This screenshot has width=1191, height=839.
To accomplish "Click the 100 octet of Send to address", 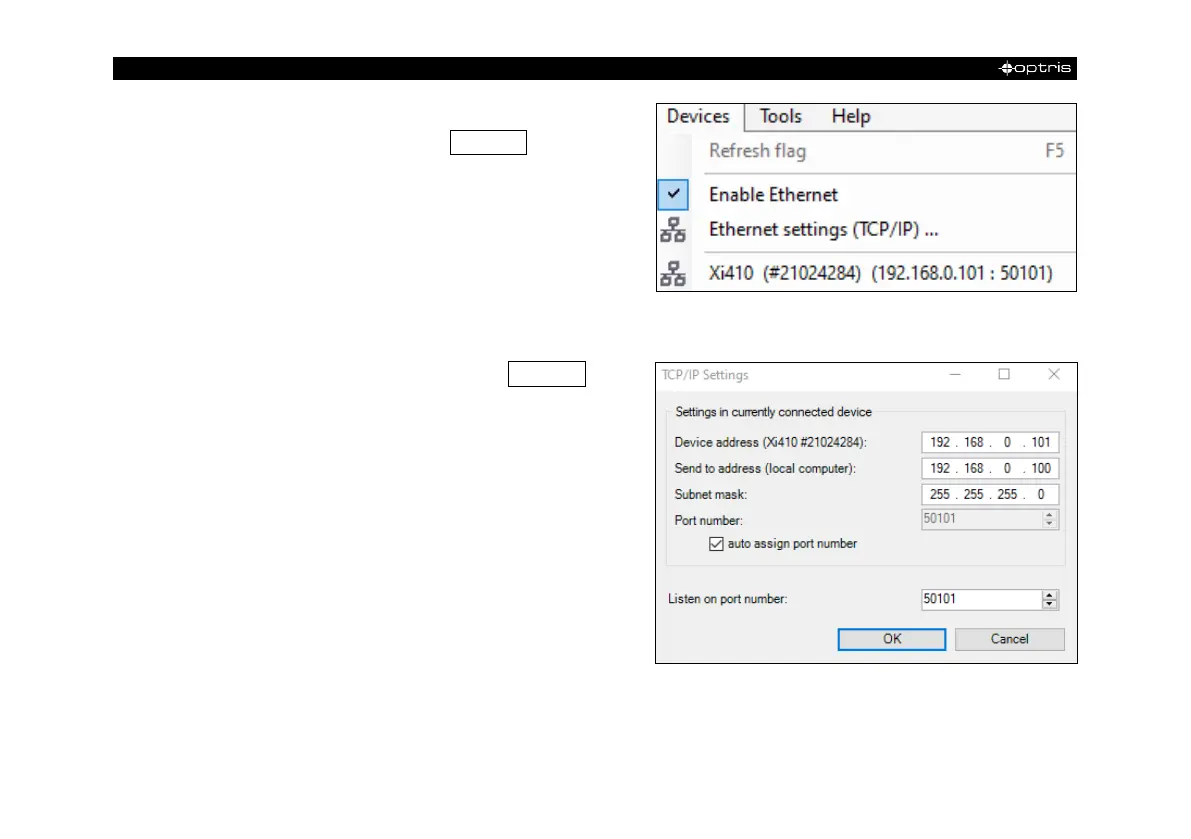I will coord(1041,468).
